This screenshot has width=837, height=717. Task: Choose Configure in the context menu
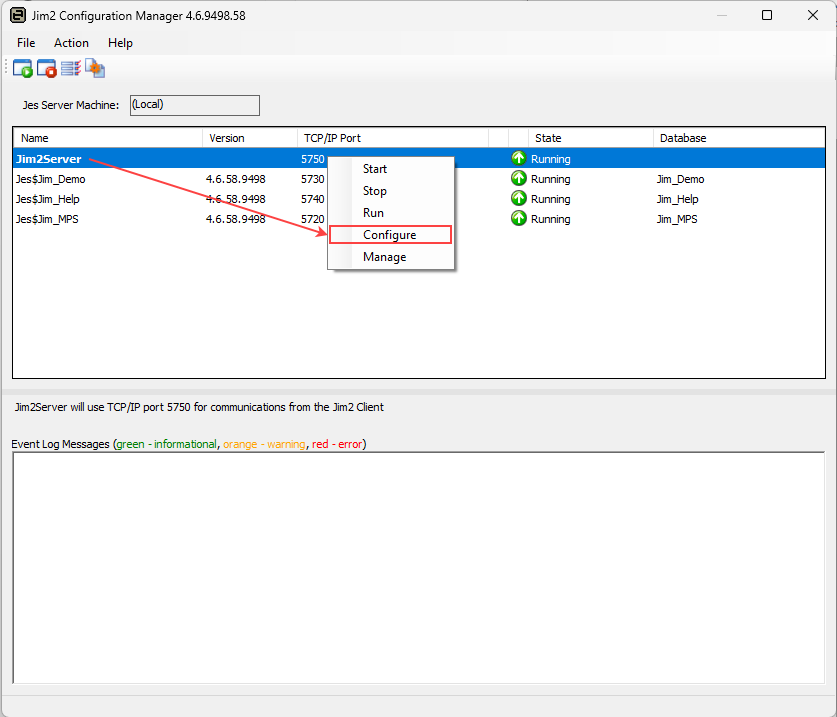point(390,235)
